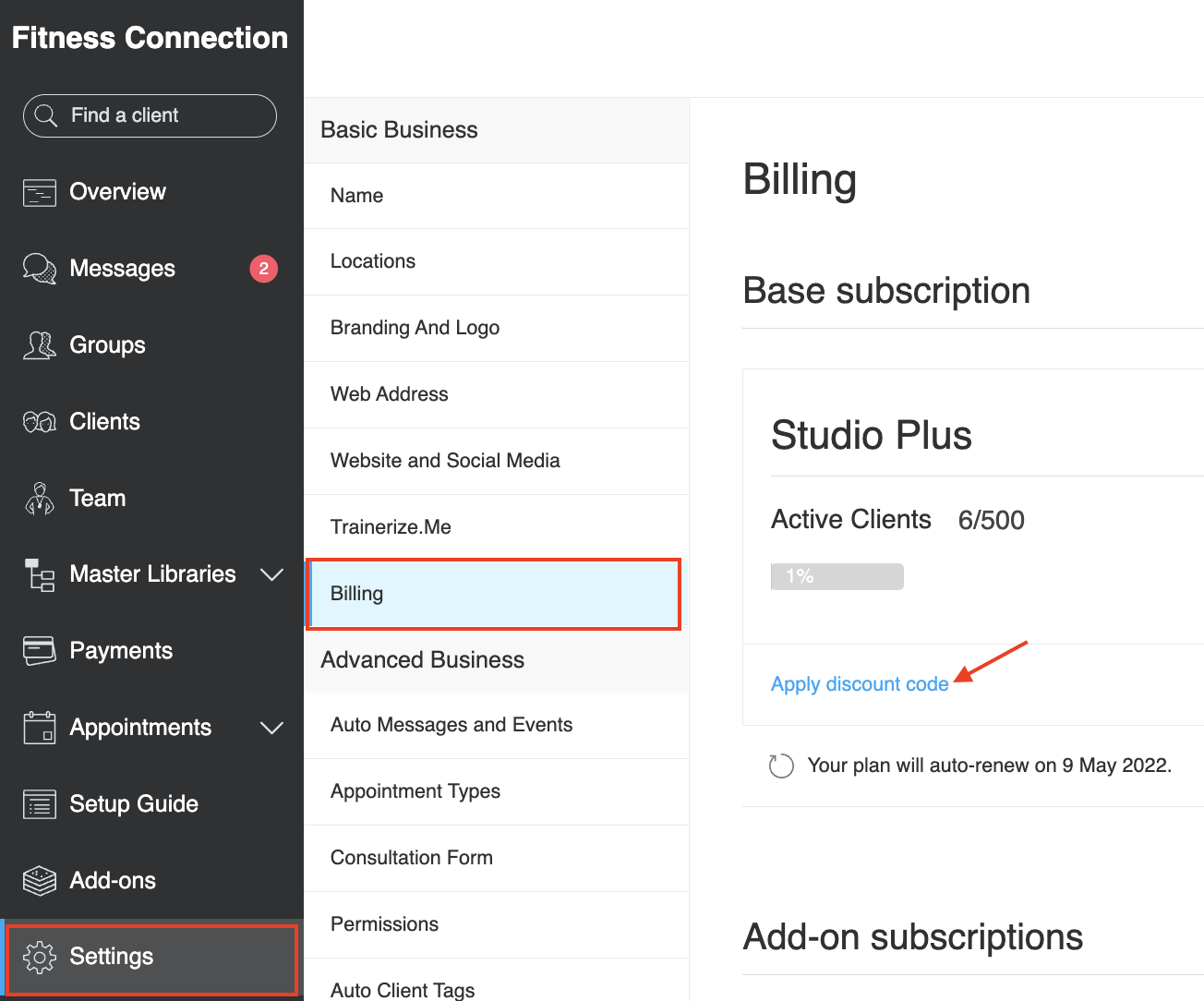Image resolution: width=1204 pixels, height=1001 pixels.
Task: Open Branding And Logo settings
Action: (x=497, y=328)
